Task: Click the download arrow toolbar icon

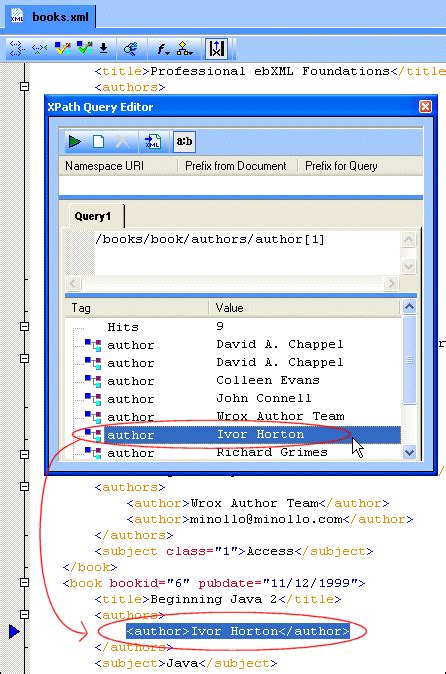Action: [104, 49]
